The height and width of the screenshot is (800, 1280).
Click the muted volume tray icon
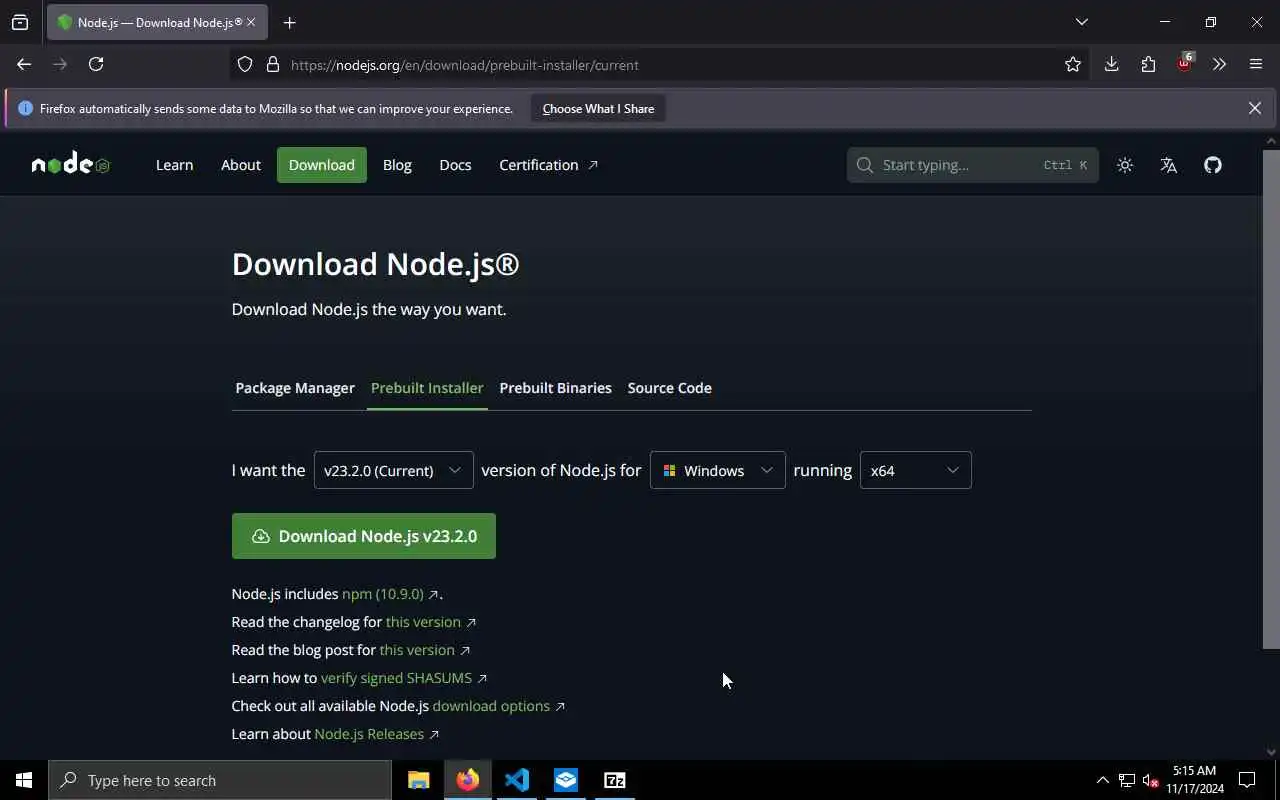tap(1150, 780)
